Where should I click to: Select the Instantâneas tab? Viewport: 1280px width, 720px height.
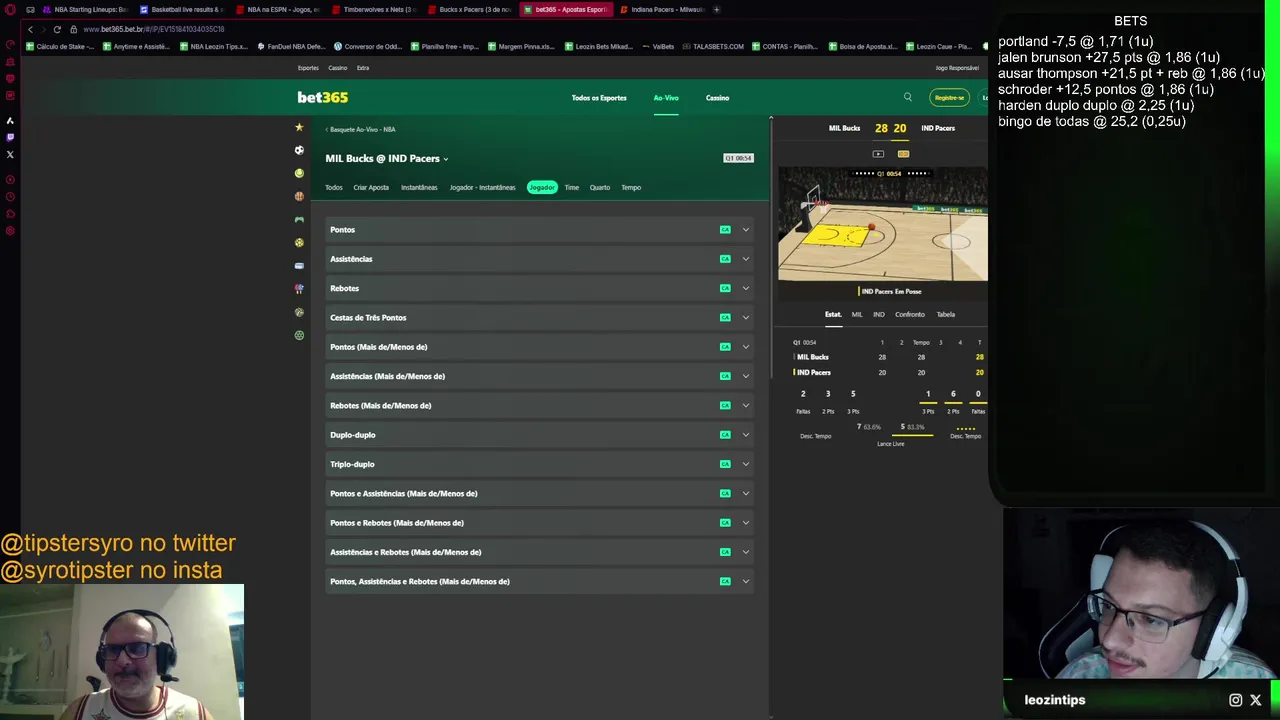pyautogui.click(x=419, y=187)
